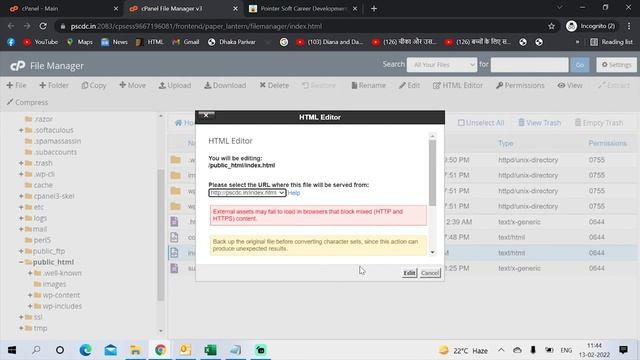The width and height of the screenshot is (640, 360).
Task: Click the dialog scrollbar down arrow
Action: [x=432, y=252]
